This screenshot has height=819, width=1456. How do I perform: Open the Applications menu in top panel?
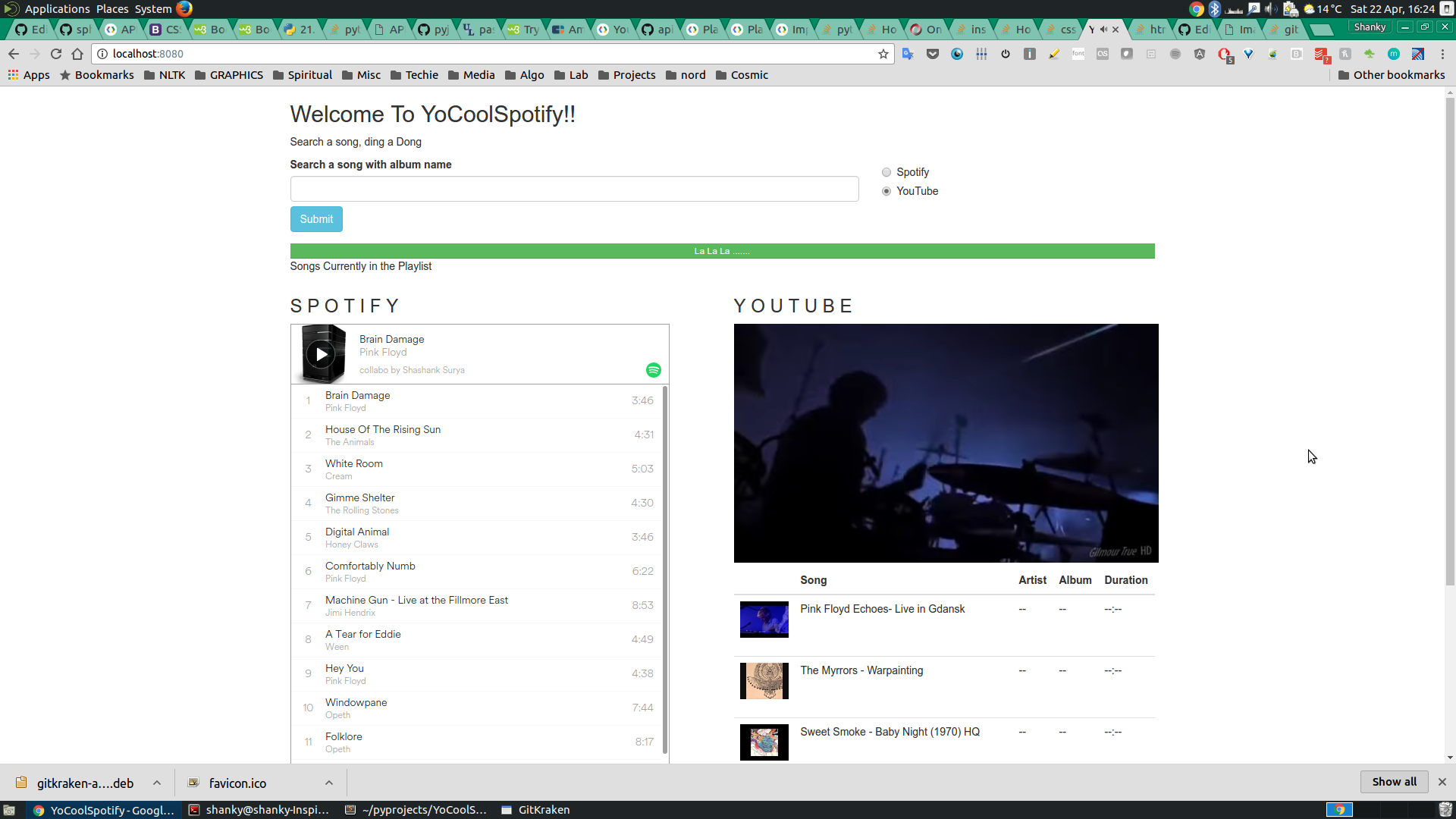coord(57,8)
